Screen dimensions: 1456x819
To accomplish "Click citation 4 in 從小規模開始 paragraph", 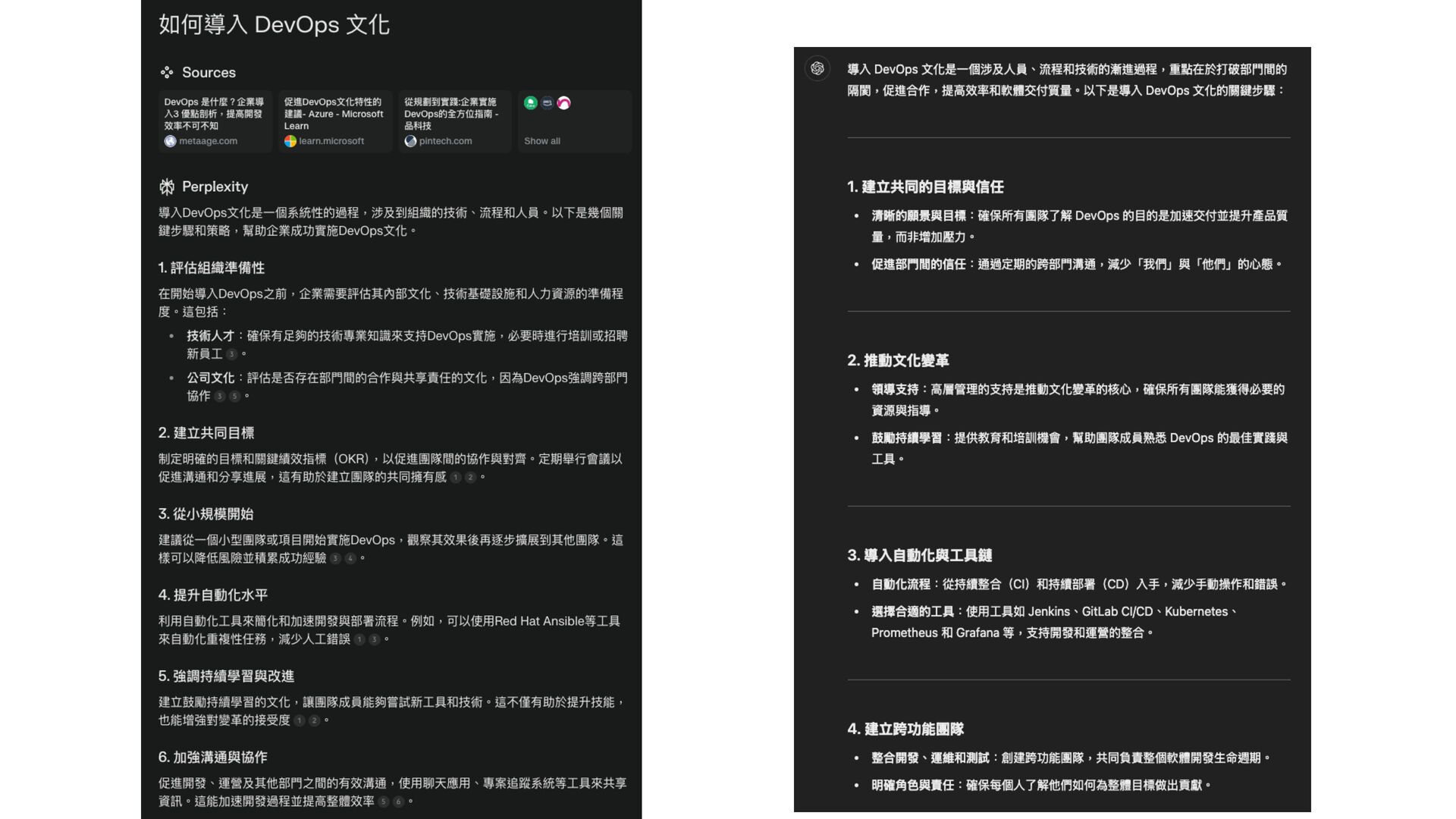I will pyautogui.click(x=350, y=558).
